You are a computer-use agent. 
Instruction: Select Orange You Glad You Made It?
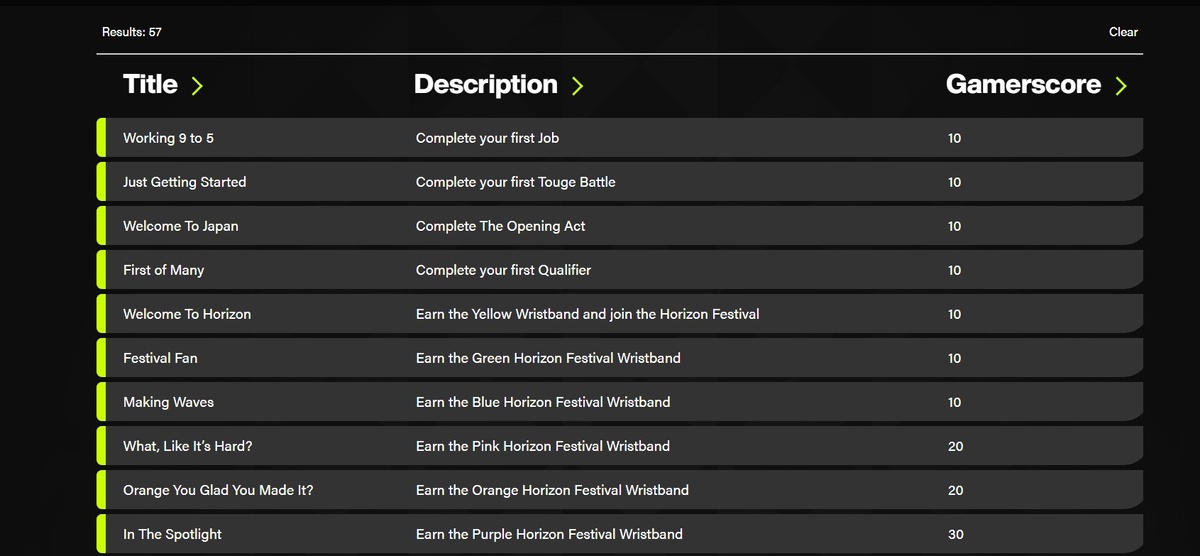click(218, 490)
